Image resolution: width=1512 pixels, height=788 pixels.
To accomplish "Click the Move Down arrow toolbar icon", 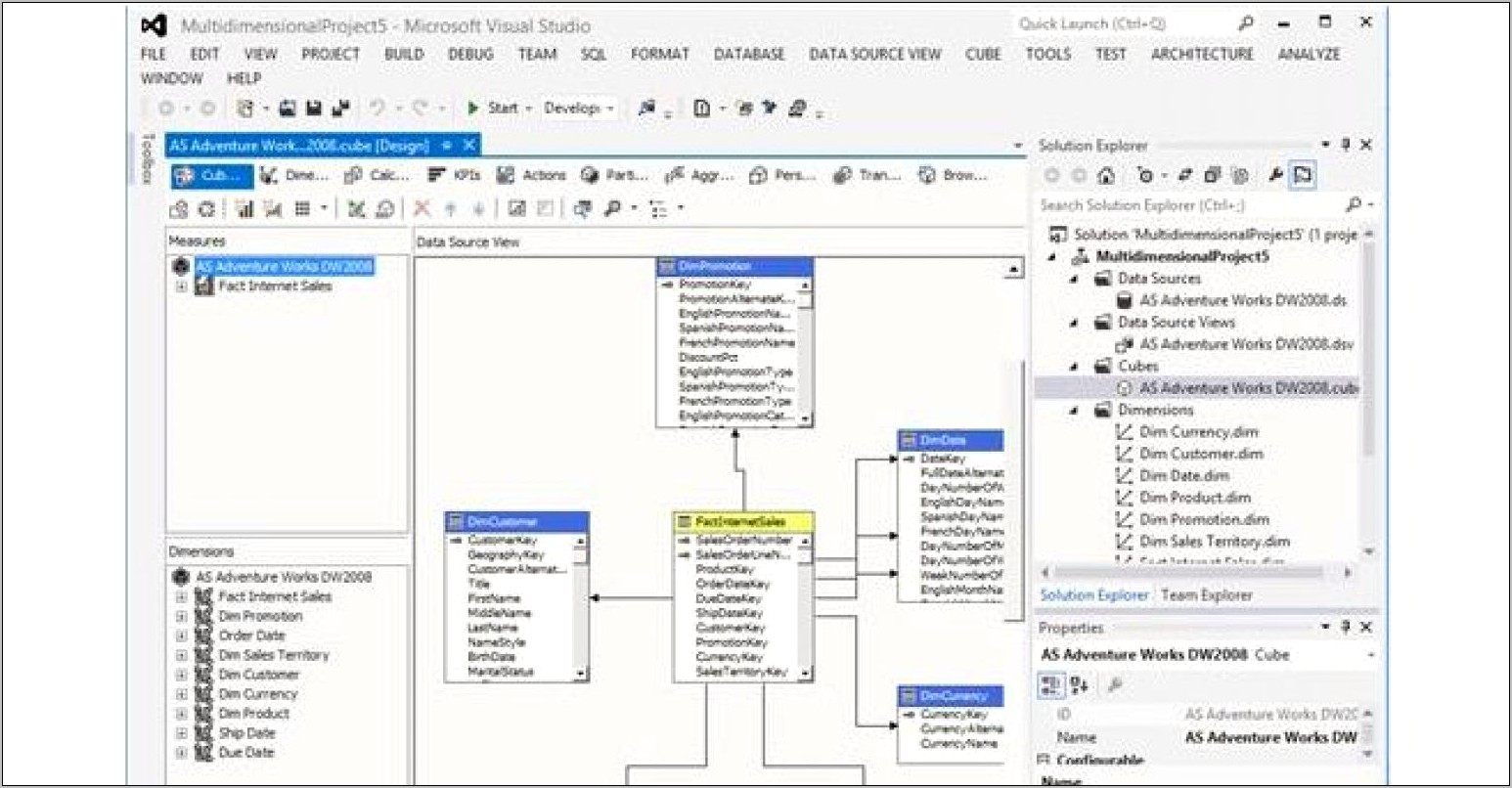I will [479, 209].
